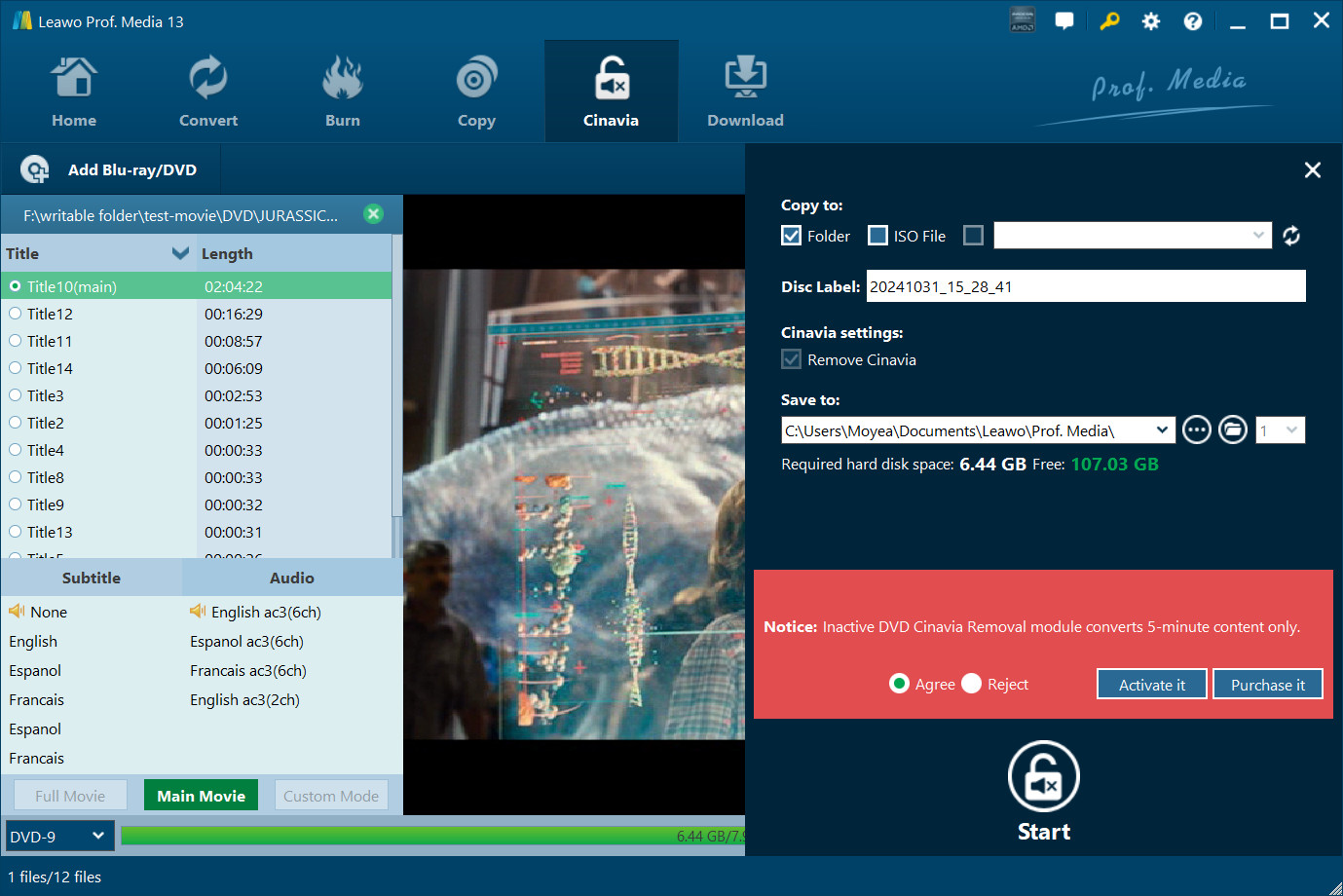Click the Purchase it button
This screenshot has width=1343, height=896.
point(1268,685)
